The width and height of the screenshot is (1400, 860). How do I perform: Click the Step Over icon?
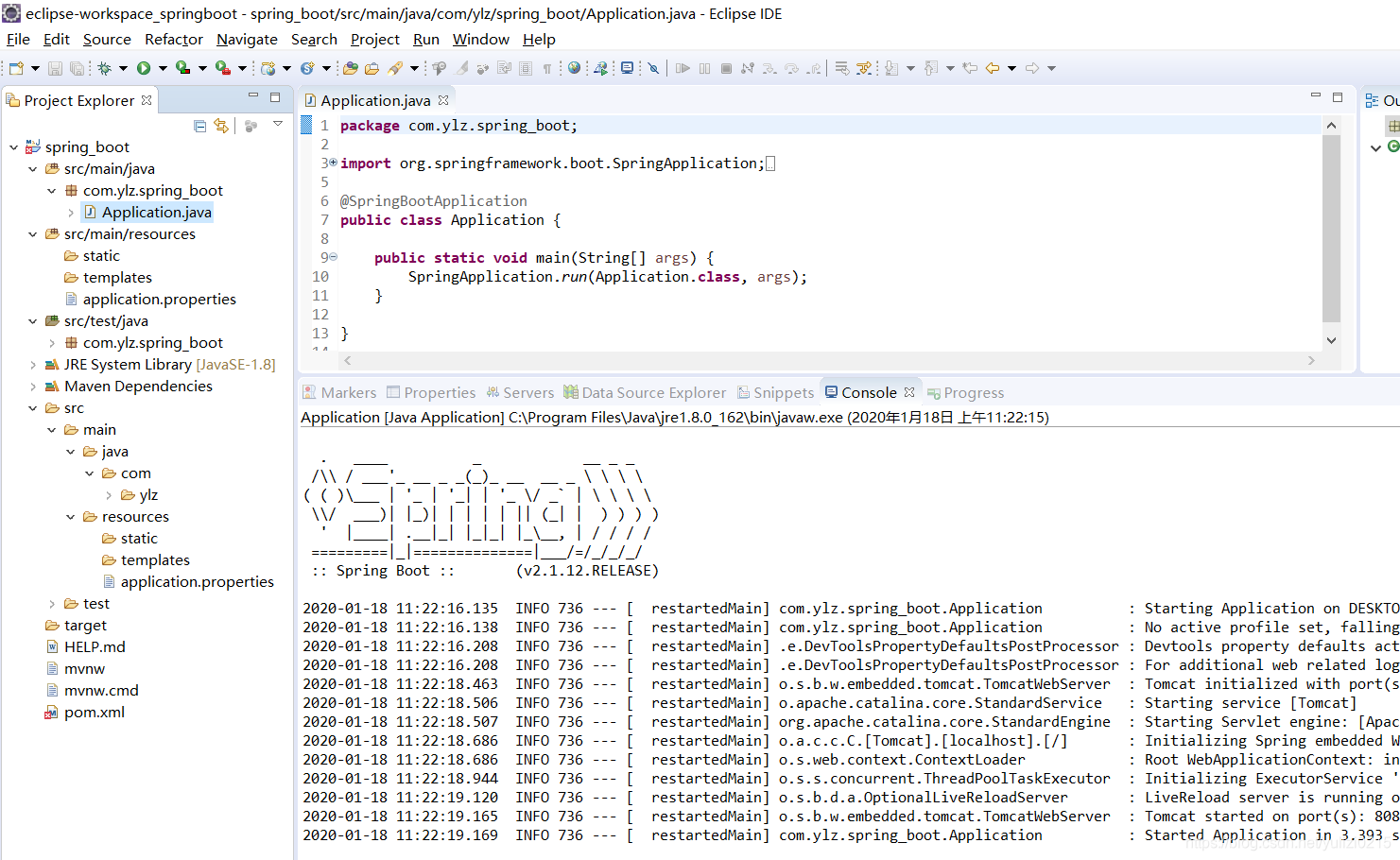click(x=791, y=68)
